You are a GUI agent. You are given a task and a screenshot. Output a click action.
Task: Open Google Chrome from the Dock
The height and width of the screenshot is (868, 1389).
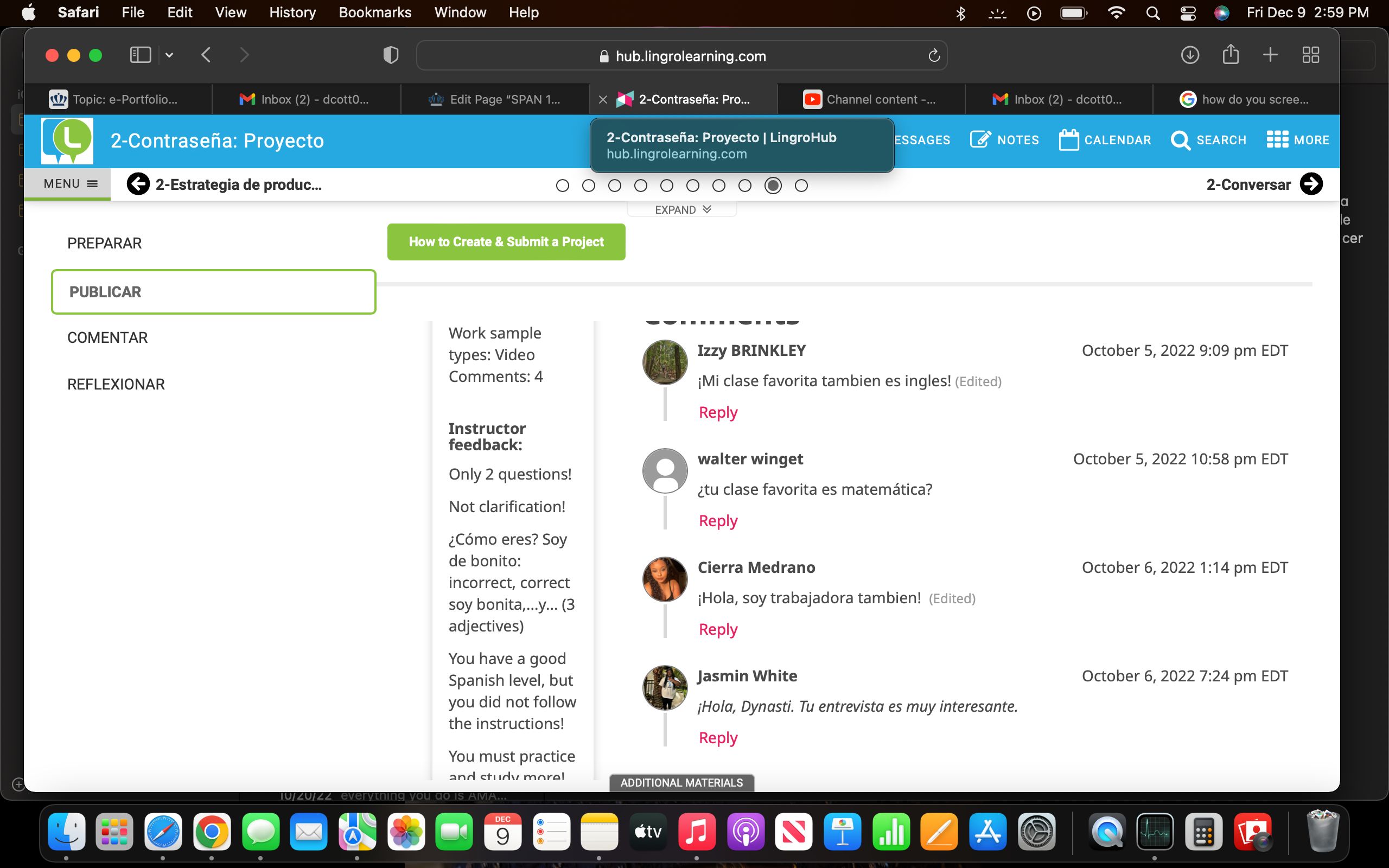pyautogui.click(x=212, y=831)
